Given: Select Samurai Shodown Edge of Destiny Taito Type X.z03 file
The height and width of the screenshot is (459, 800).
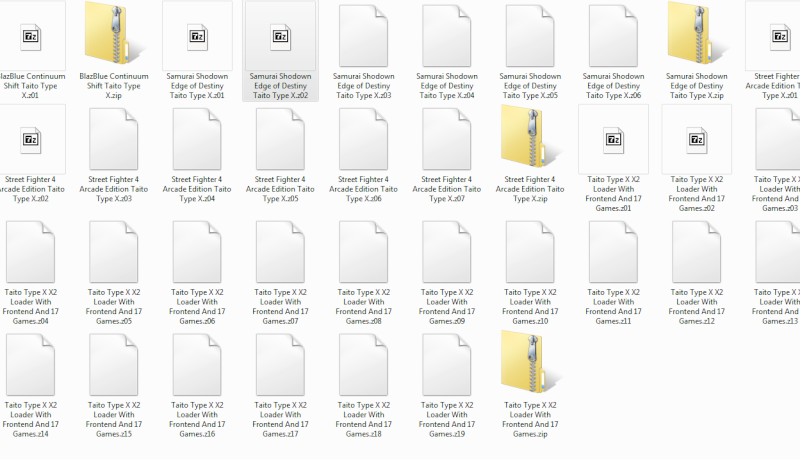Looking at the screenshot, I should (363, 36).
